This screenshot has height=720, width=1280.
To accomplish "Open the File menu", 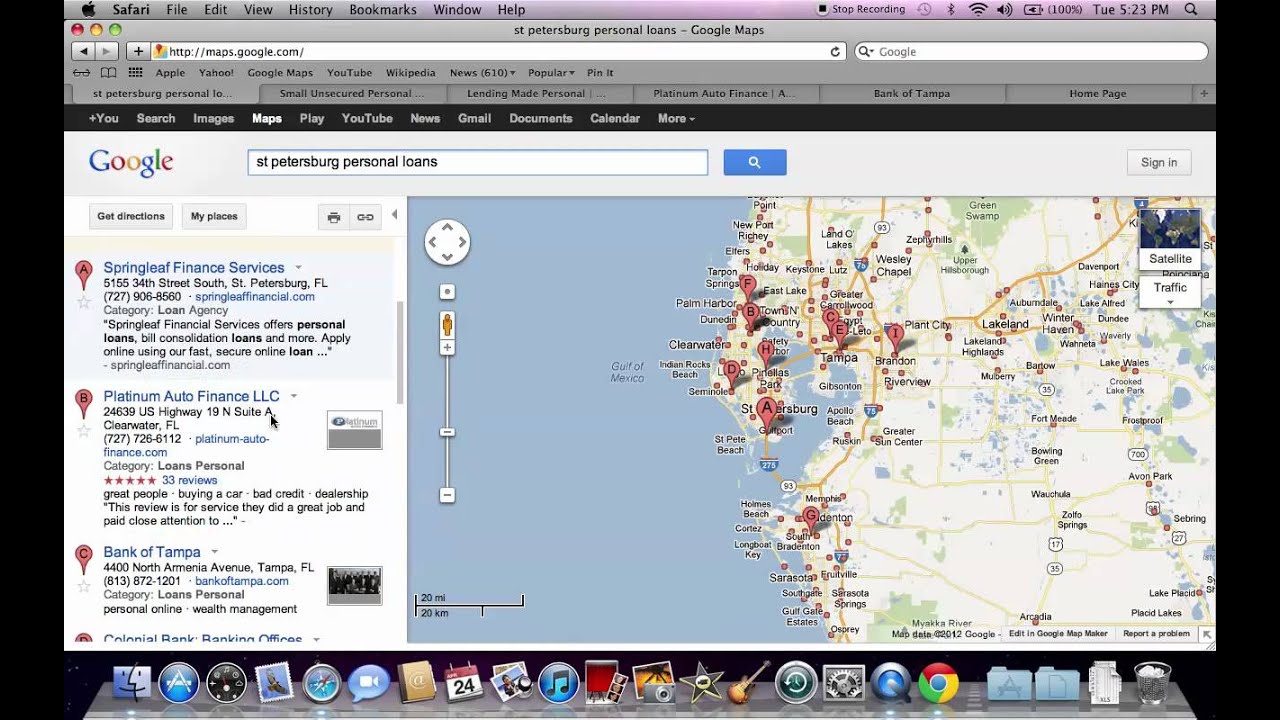I will [x=177, y=9].
